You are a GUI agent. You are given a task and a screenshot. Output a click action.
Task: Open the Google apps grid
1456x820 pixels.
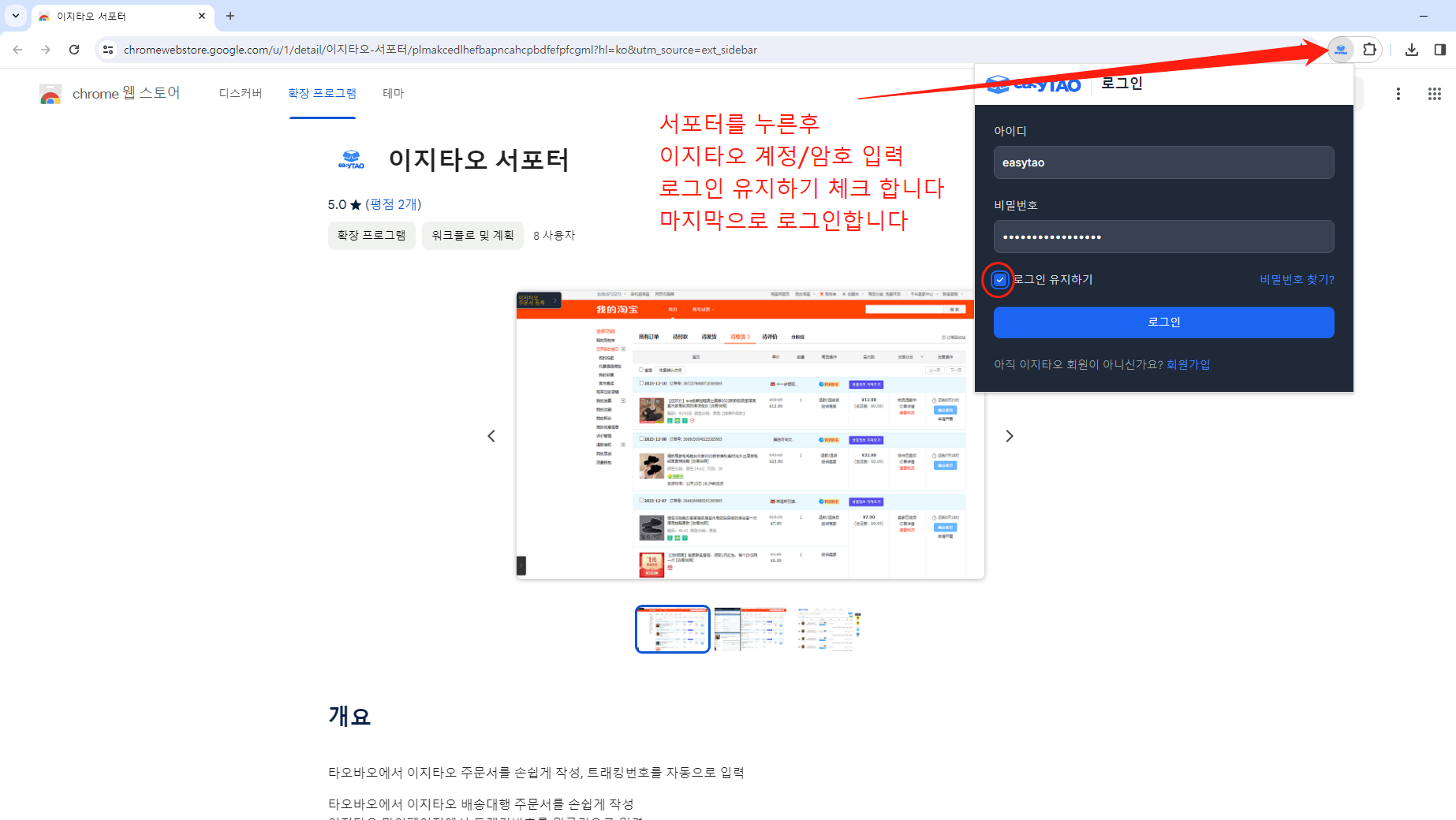(1435, 94)
